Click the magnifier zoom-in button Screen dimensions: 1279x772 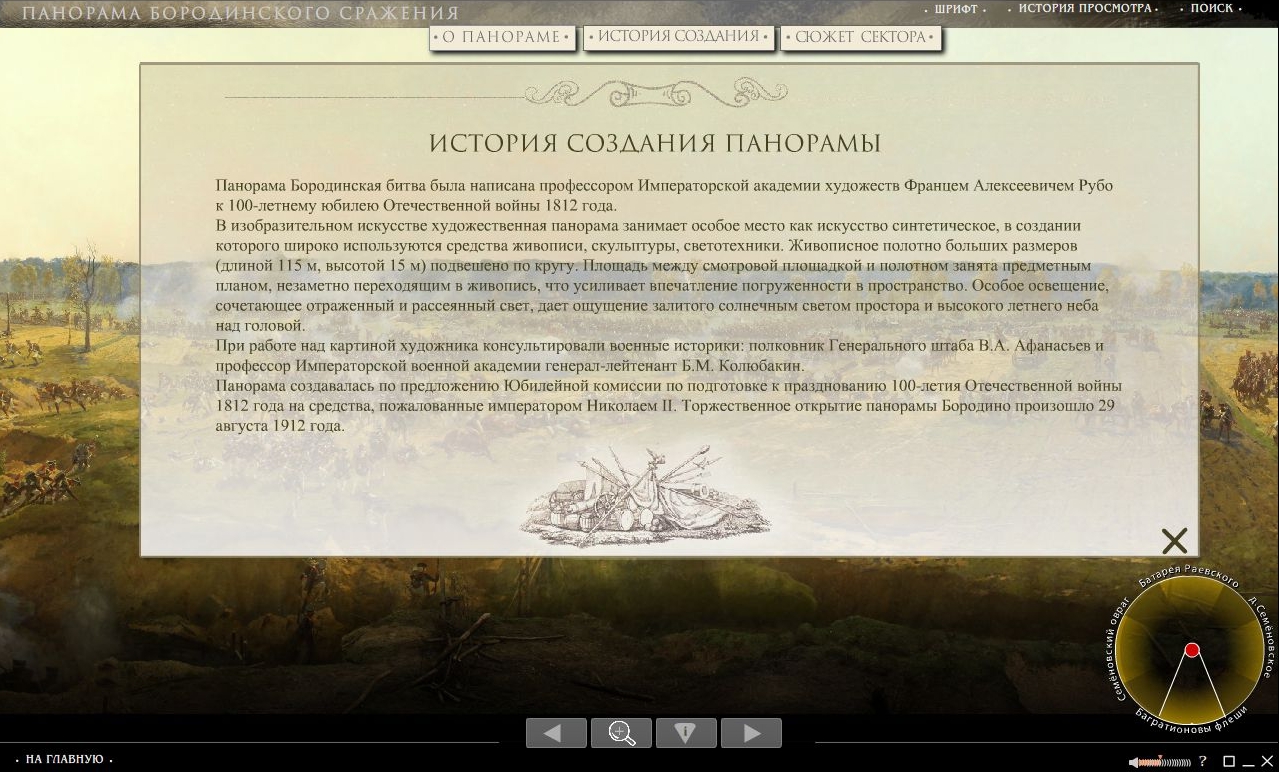tap(621, 733)
